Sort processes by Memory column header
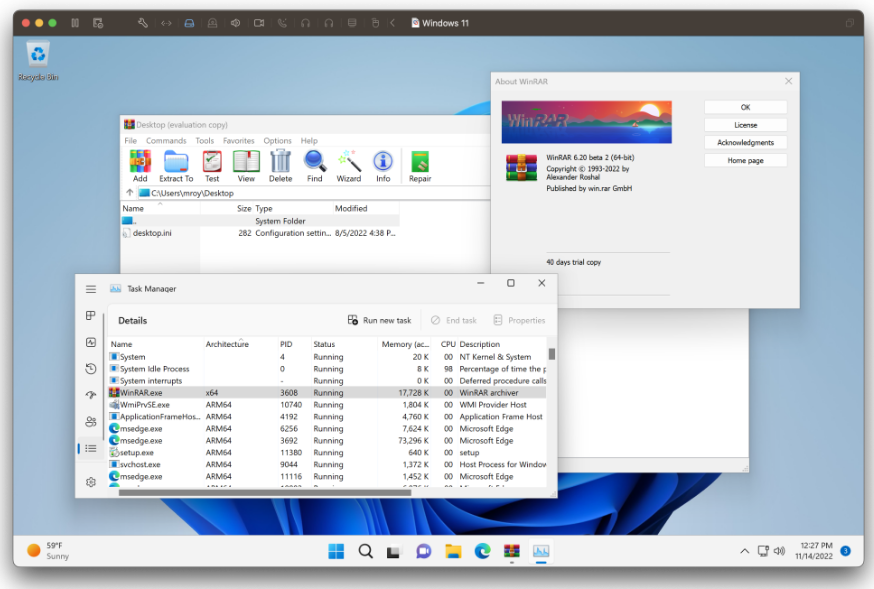The height and width of the screenshot is (589, 874). coord(404,344)
